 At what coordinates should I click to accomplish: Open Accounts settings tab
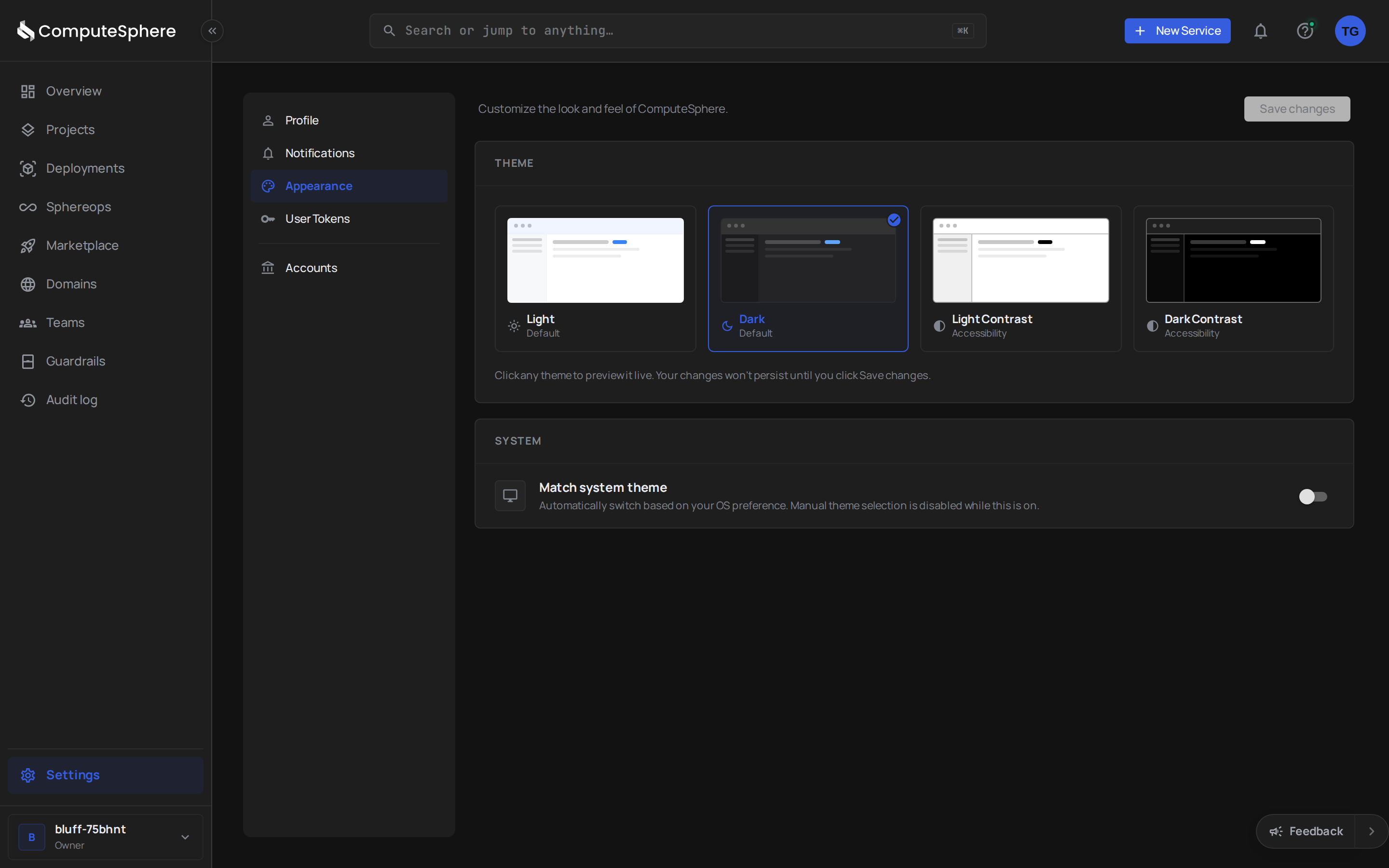[349, 268]
